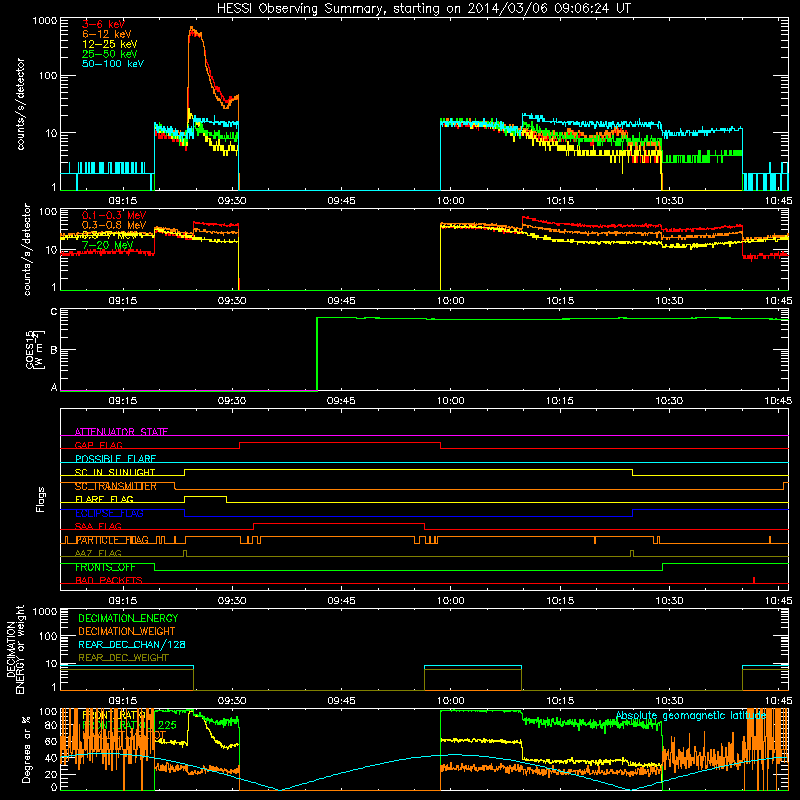The image size is (800, 800).
Task: Select the vertical Flags axis label
Action: pos(41,499)
